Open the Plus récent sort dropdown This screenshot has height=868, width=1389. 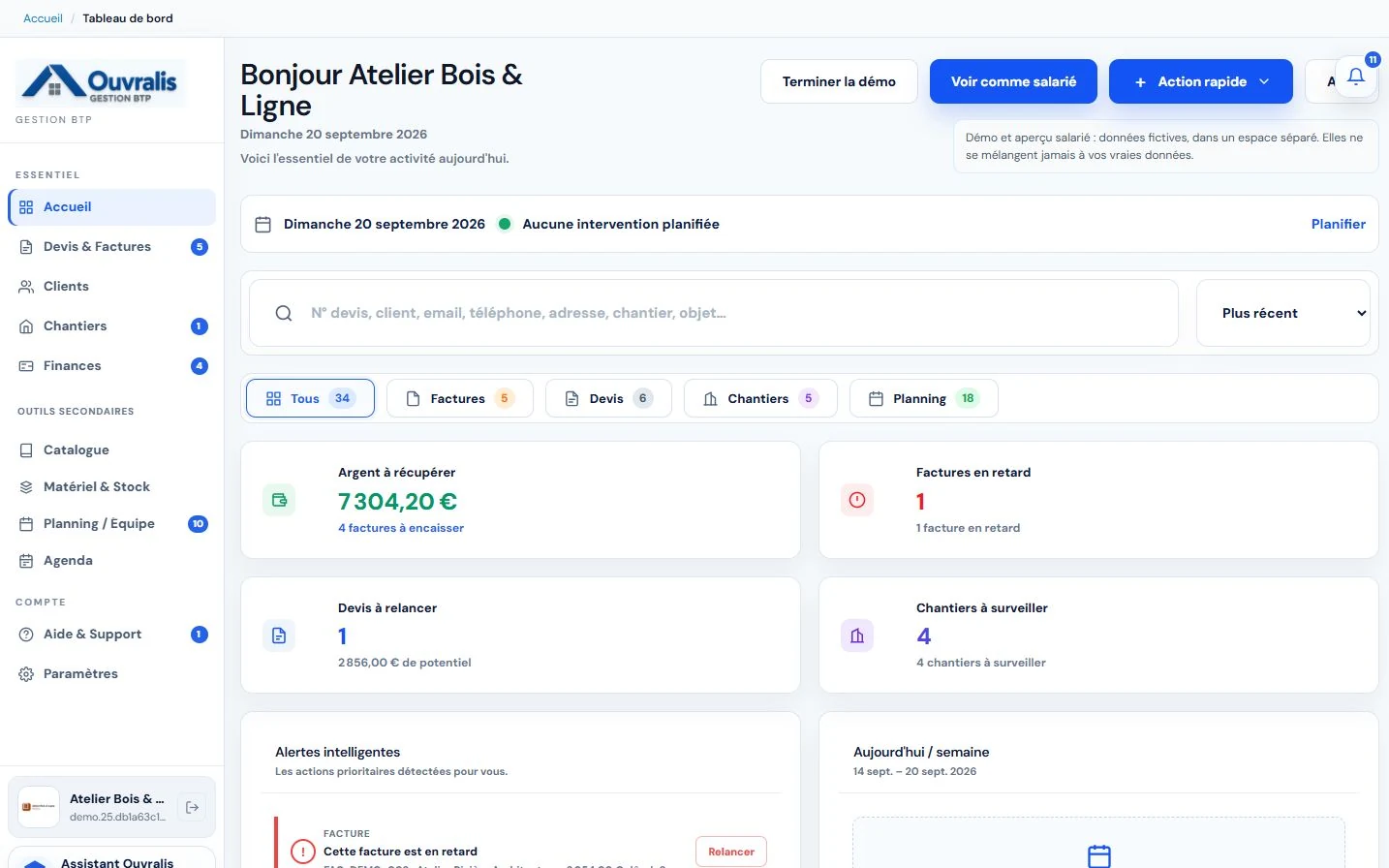(1283, 313)
